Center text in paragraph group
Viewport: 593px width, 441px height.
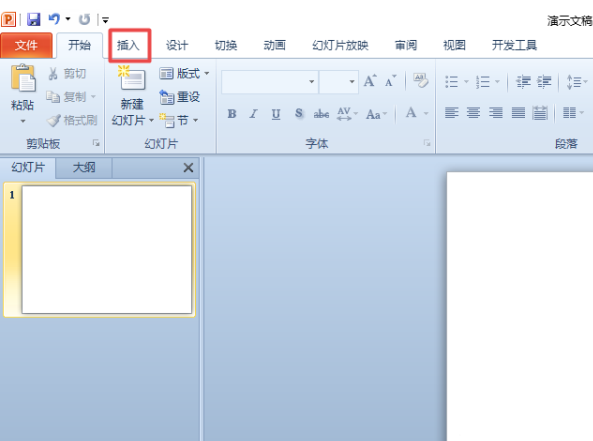(x=473, y=113)
